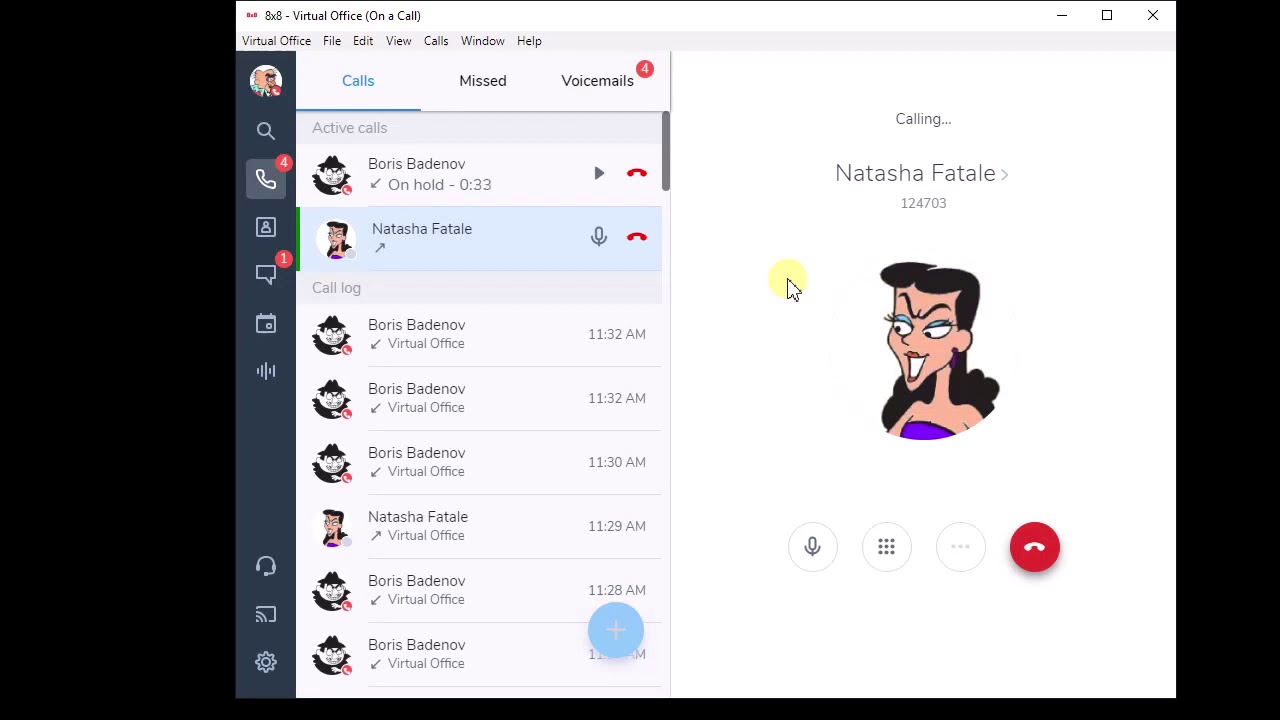Hang up the Boris Badenov held call
The height and width of the screenshot is (720, 1280).
pos(637,174)
